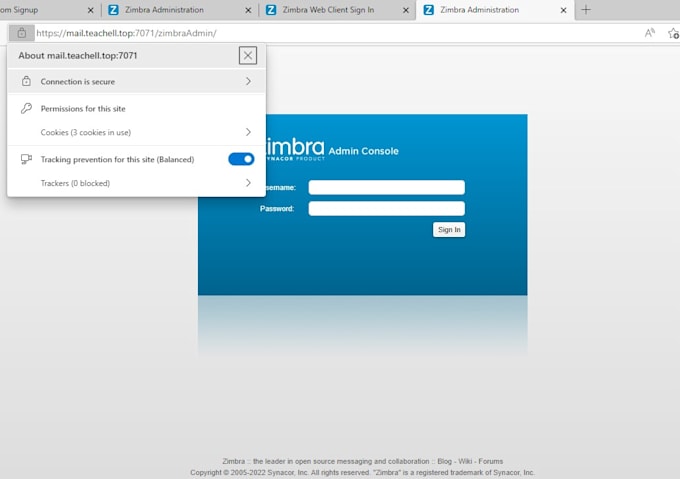680x479 pixels.
Task: Click the Zimbra favicon on the active Administration tab
Action: (x=428, y=10)
